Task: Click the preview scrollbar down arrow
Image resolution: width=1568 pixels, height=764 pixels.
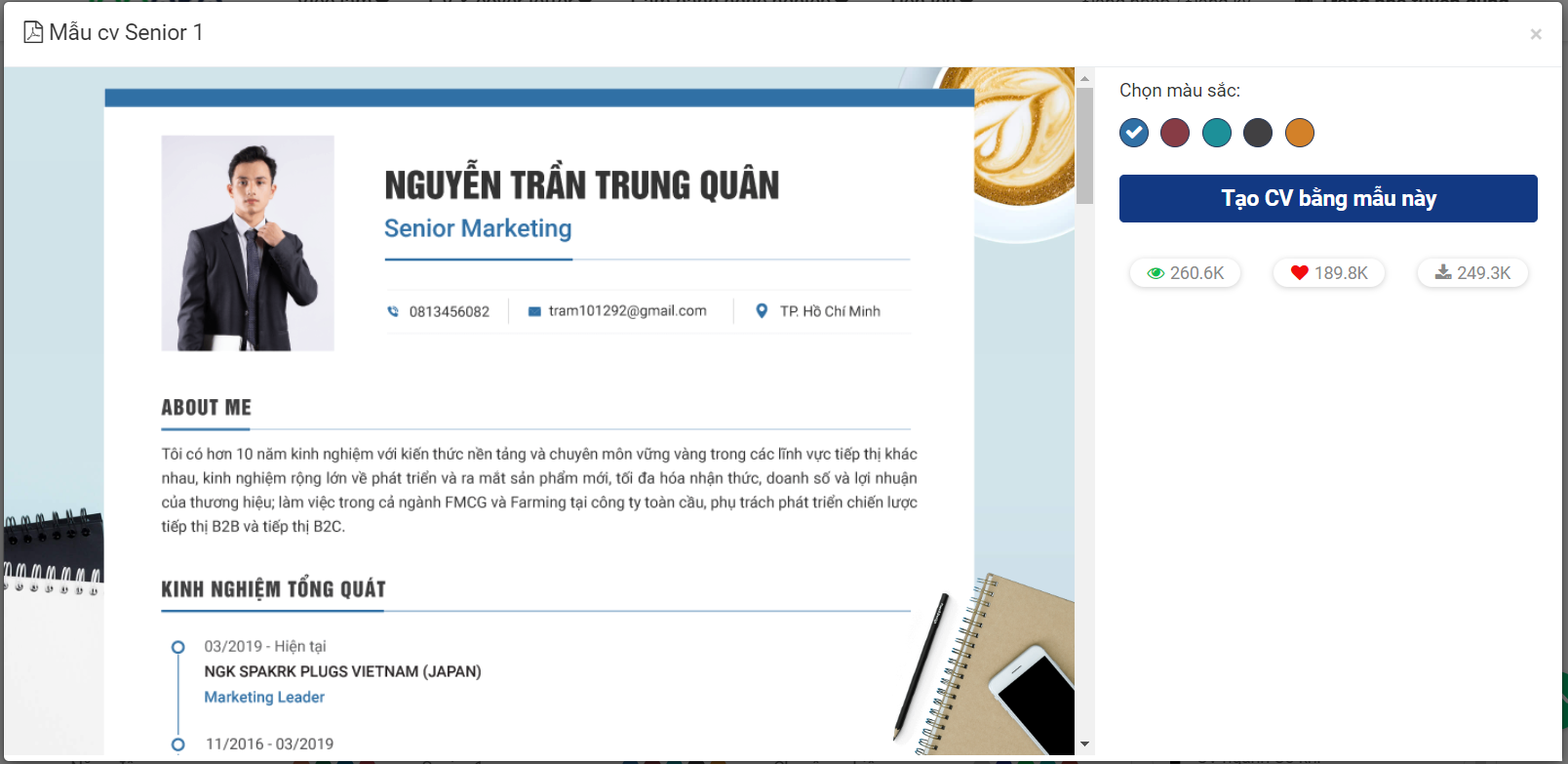Action: pyautogui.click(x=1084, y=744)
